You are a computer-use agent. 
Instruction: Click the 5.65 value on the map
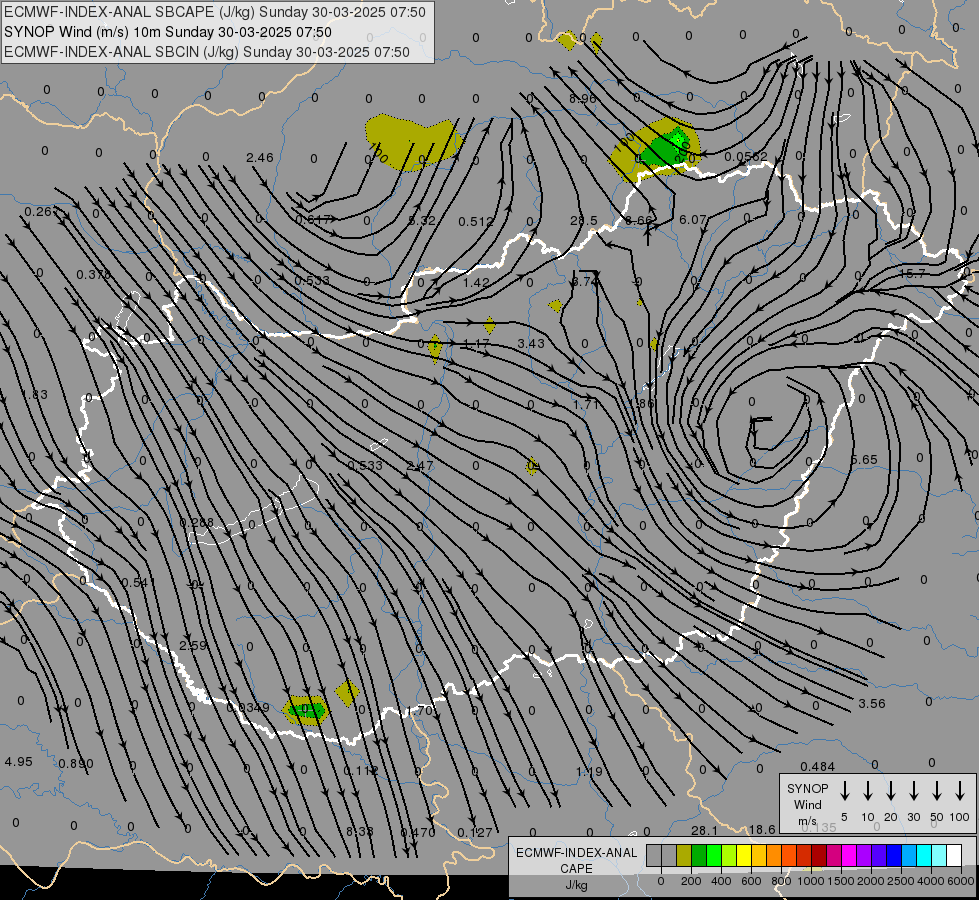pyautogui.click(x=863, y=459)
